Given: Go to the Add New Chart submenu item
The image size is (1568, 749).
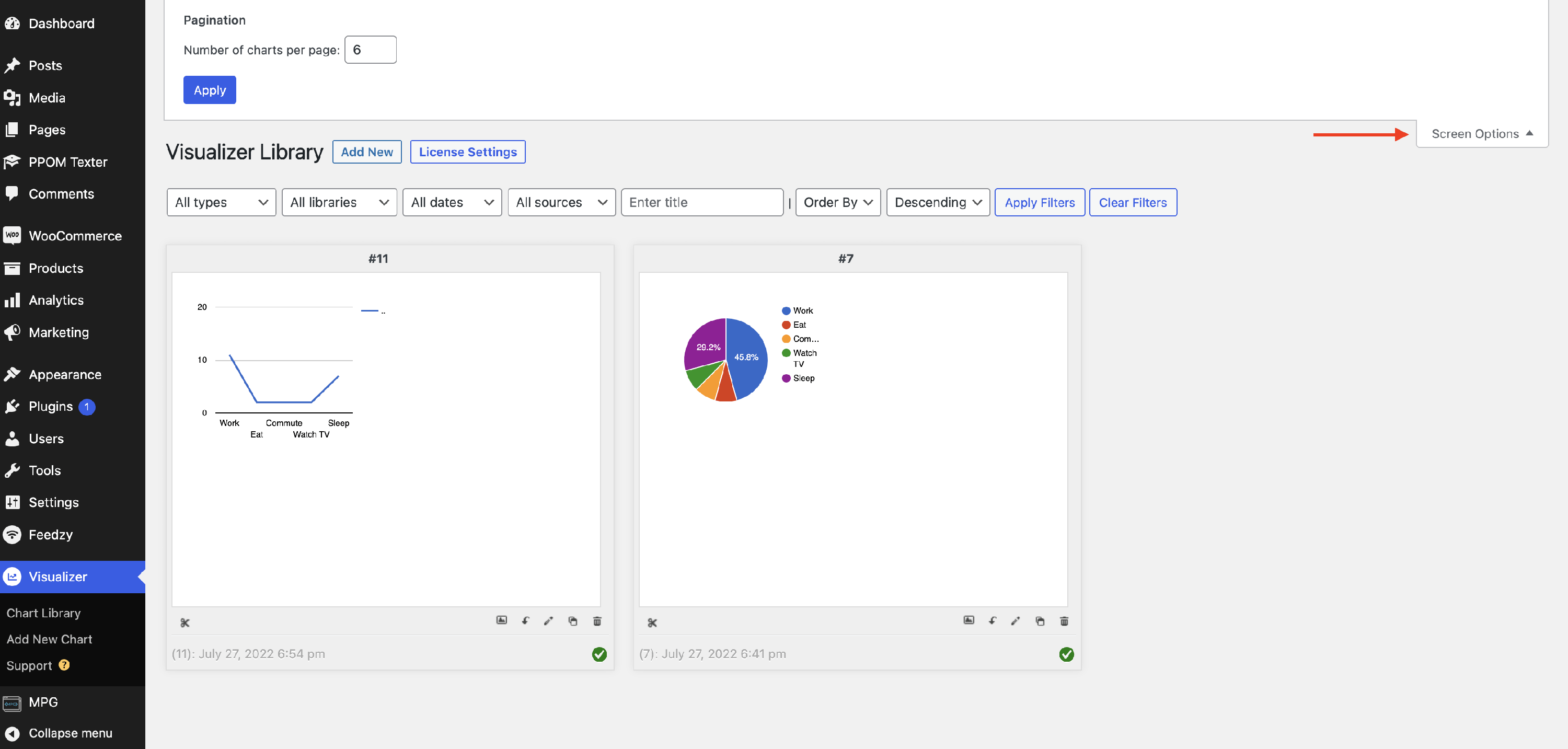Looking at the screenshot, I should click(49, 639).
